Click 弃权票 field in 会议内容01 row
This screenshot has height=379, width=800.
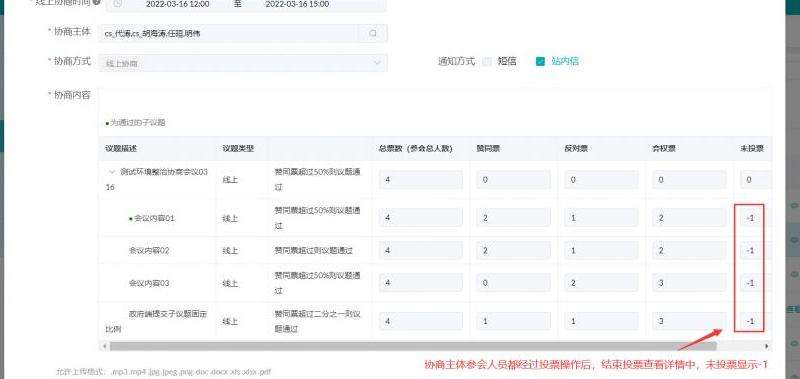tap(689, 218)
